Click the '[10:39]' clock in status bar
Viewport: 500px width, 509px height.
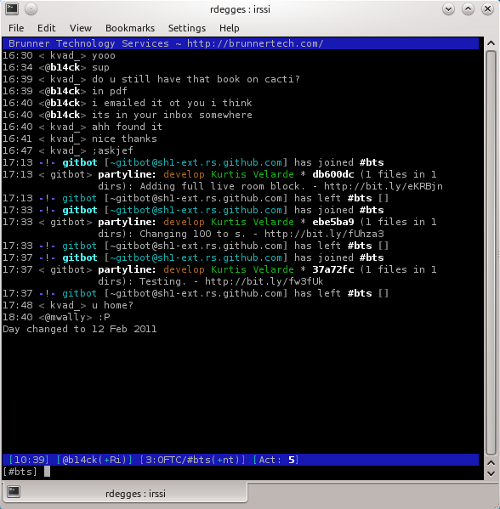(x=29, y=460)
